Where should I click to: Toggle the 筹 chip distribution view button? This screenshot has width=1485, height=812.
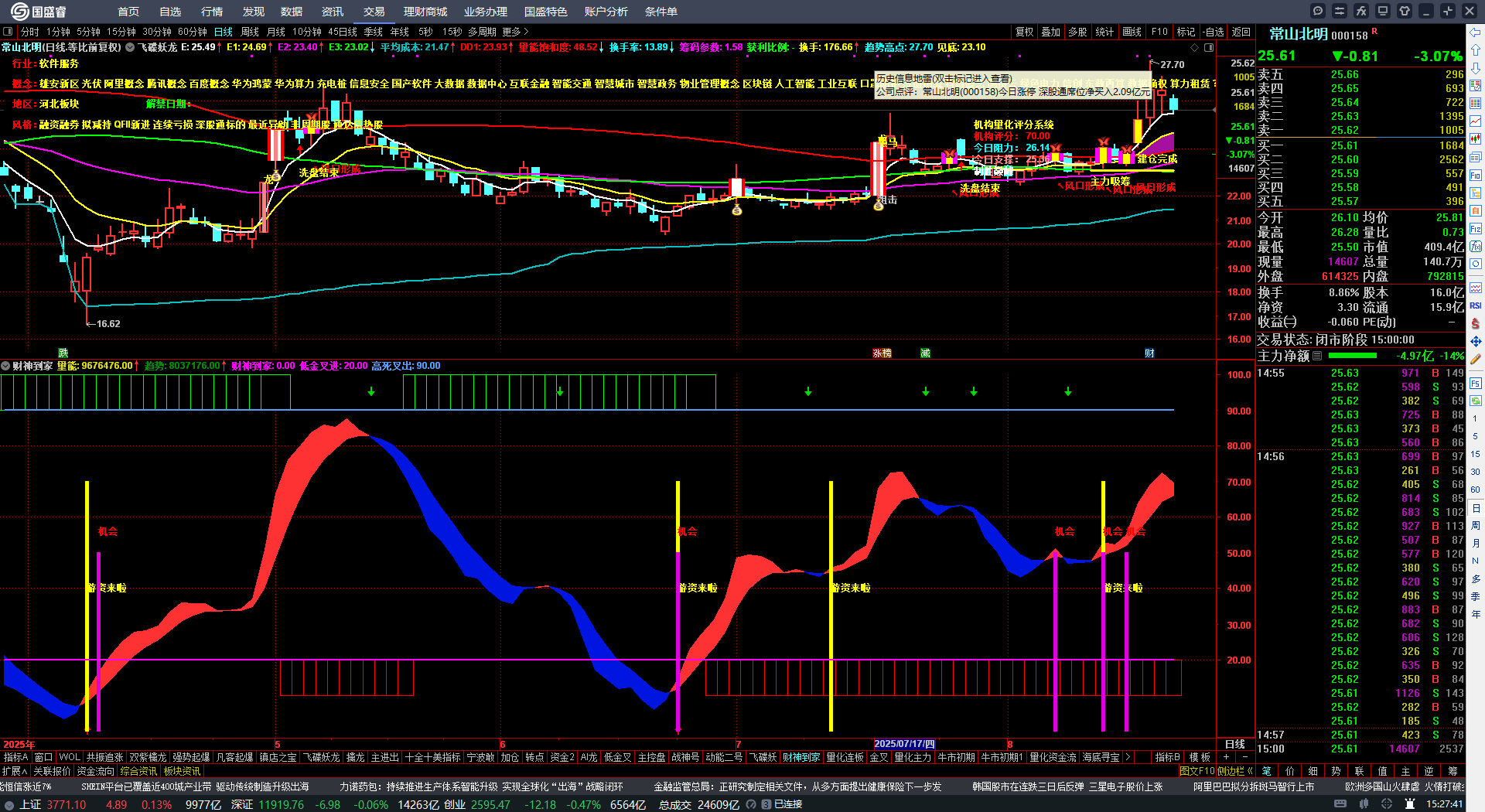pos(1453,771)
